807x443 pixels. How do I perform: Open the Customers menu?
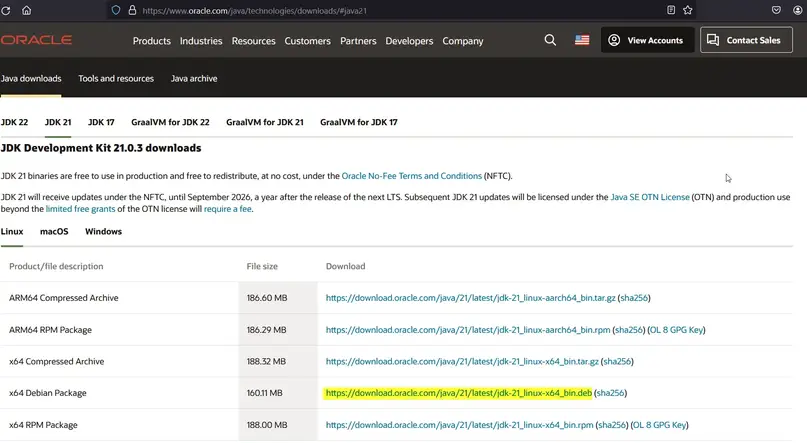[307, 41]
